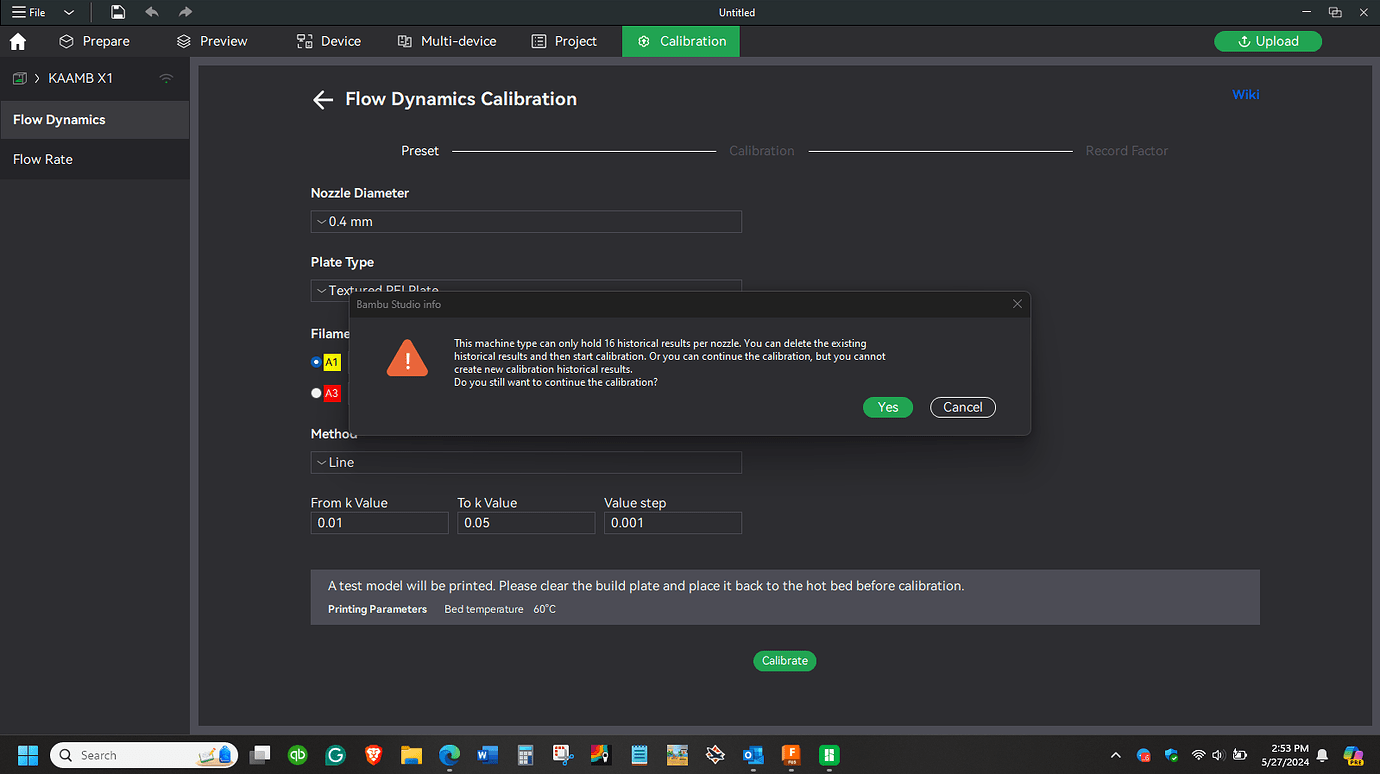The image size is (1380, 774).
Task: Open the Method dropdown showing Line
Action: [526, 462]
